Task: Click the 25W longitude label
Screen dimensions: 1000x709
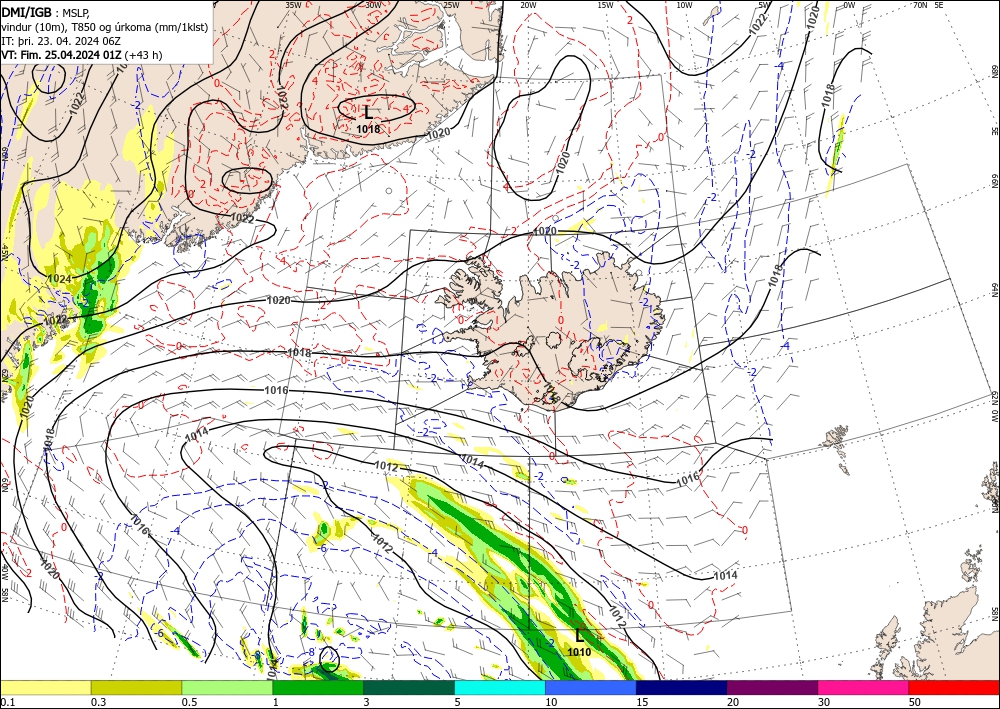Action: coord(451,5)
